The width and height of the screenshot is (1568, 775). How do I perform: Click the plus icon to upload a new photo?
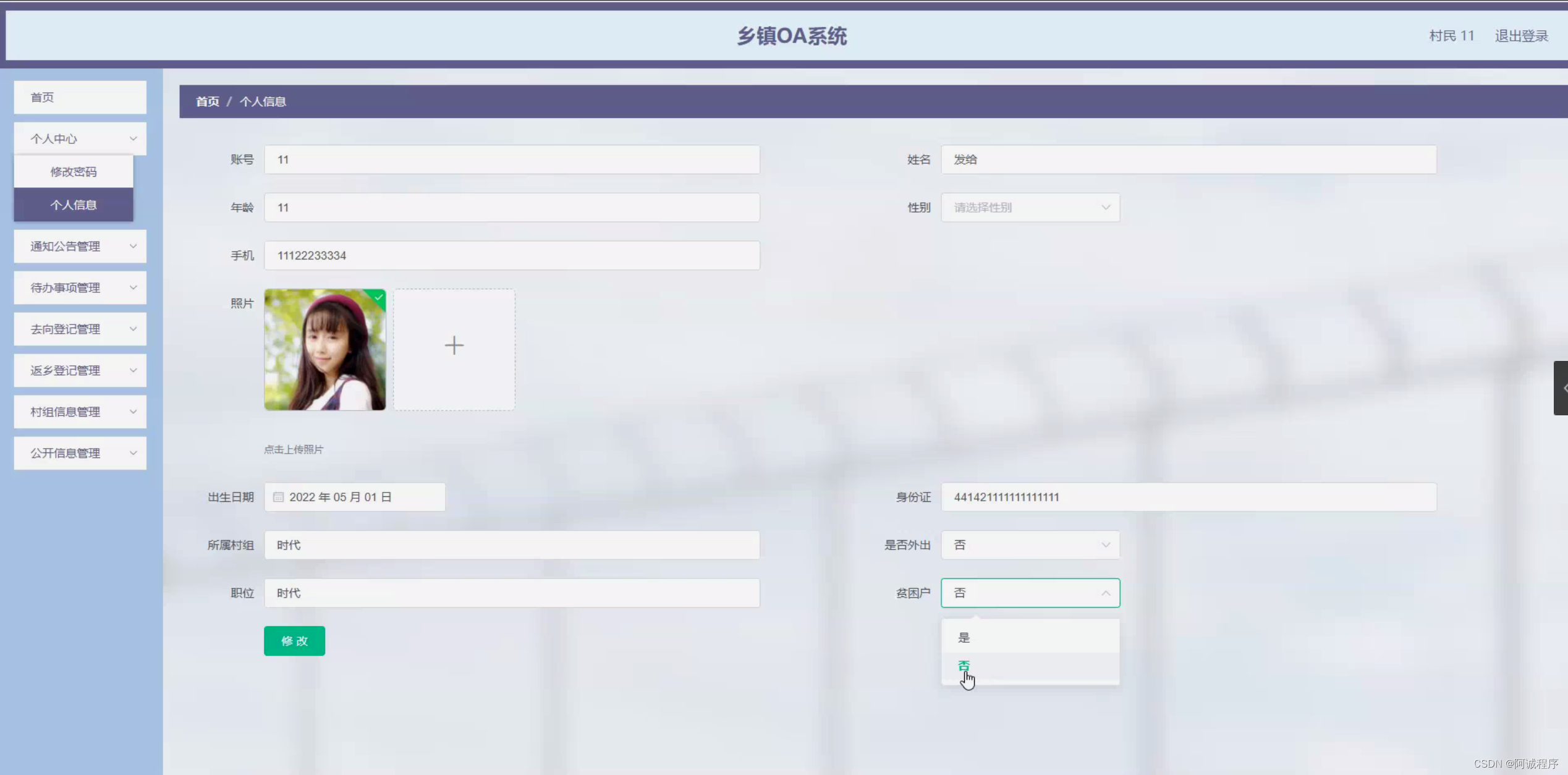(454, 345)
